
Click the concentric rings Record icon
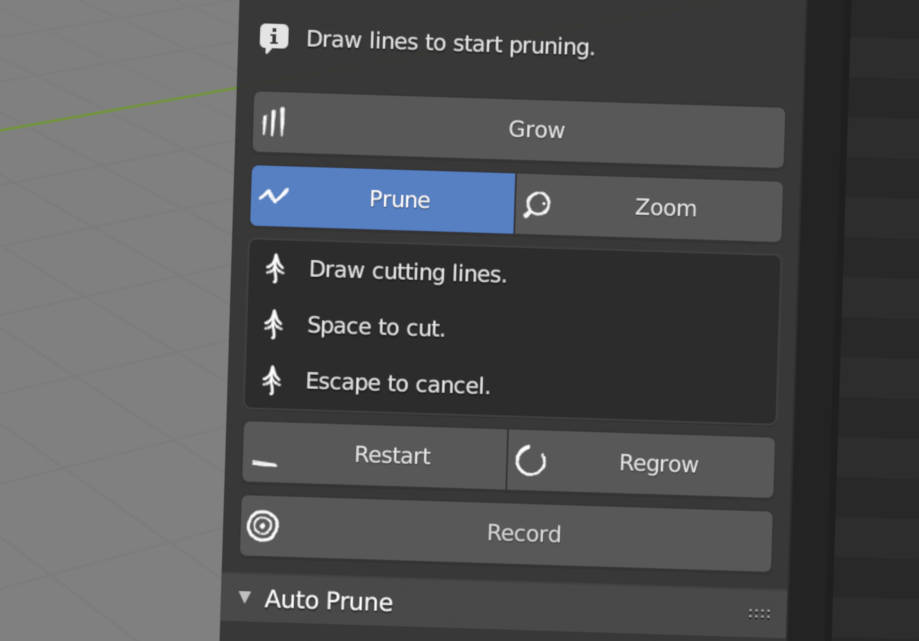coord(263,526)
